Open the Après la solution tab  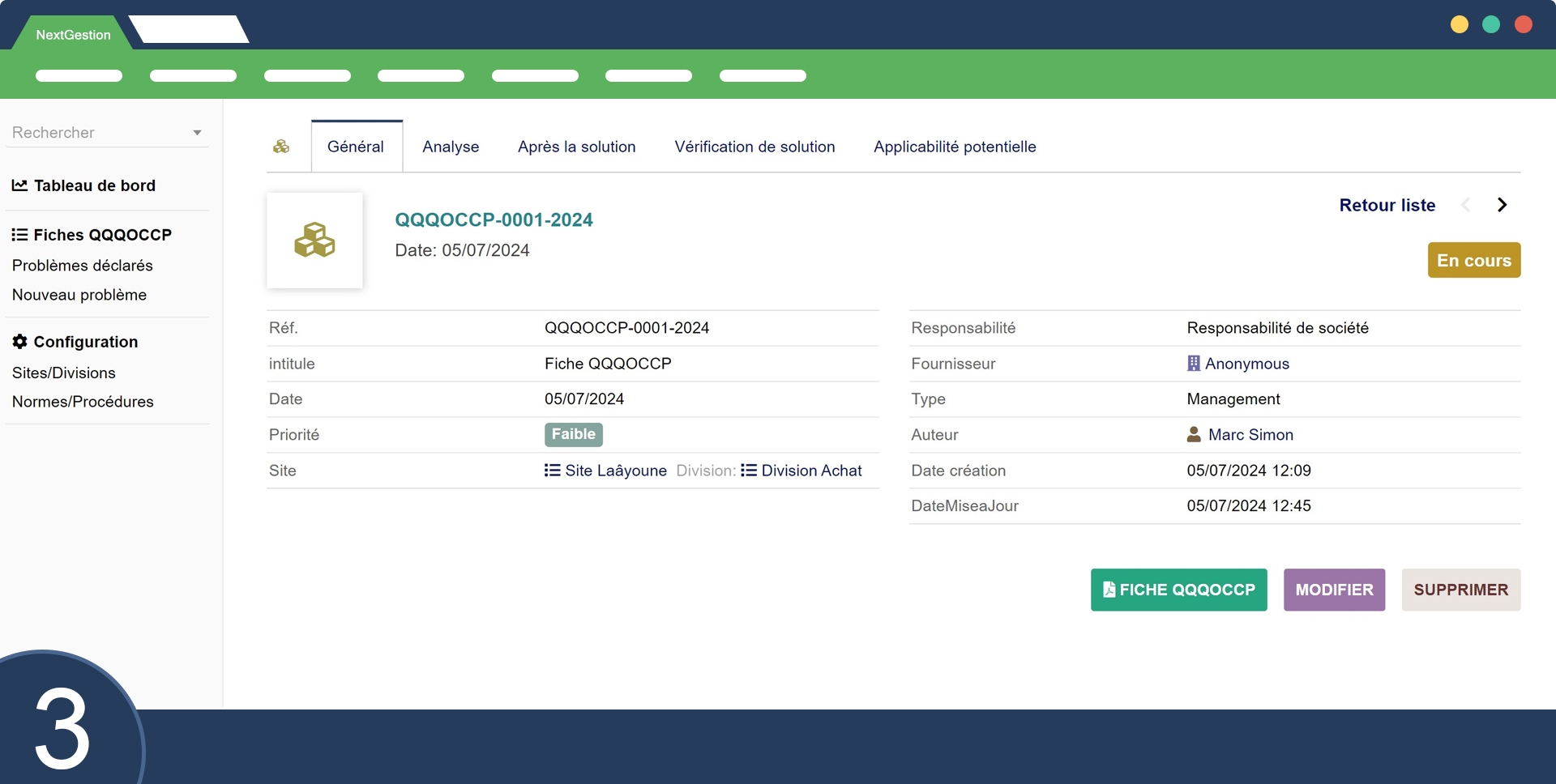(x=576, y=147)
